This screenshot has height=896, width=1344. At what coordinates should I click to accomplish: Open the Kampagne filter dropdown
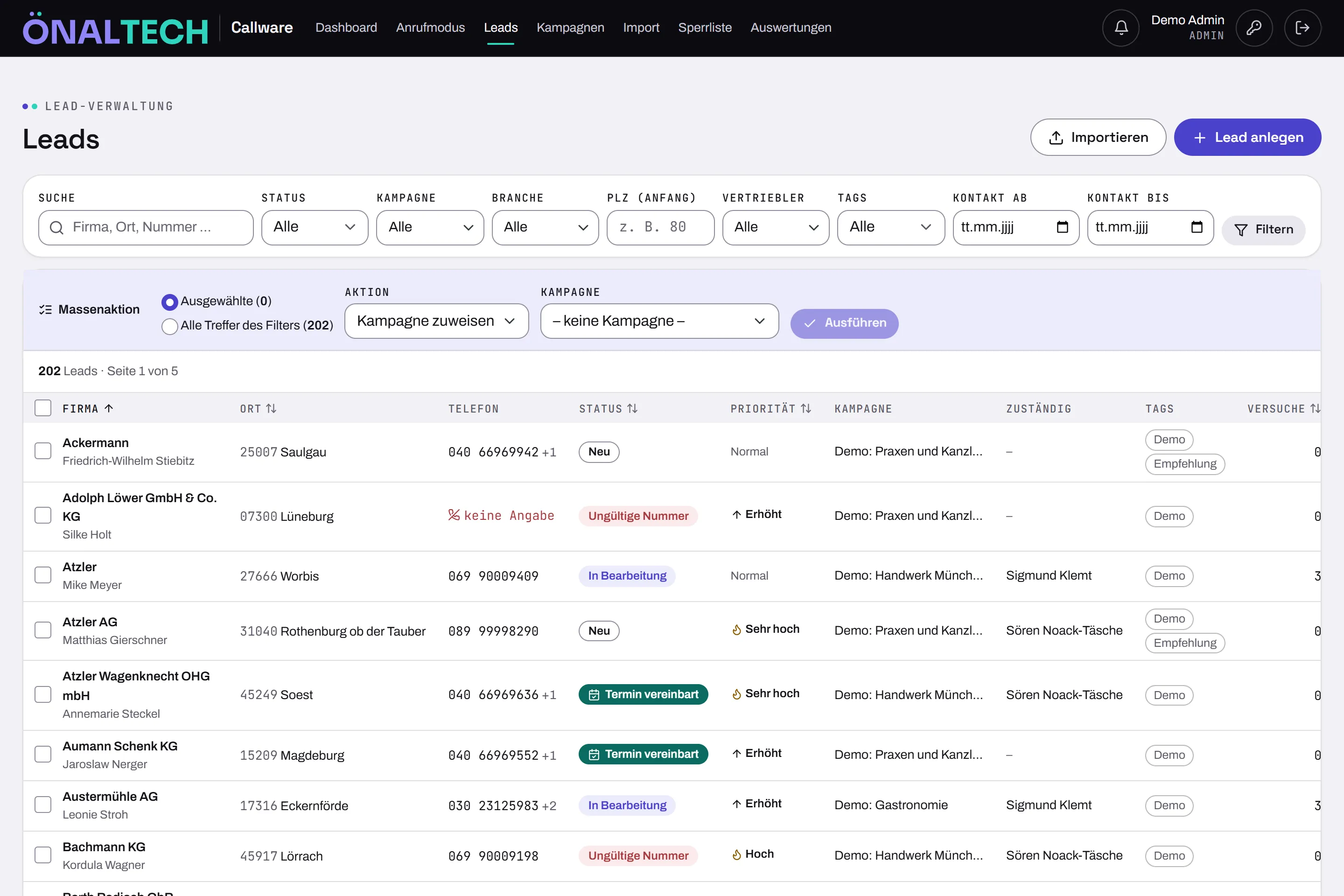click(x=430, y=227)
